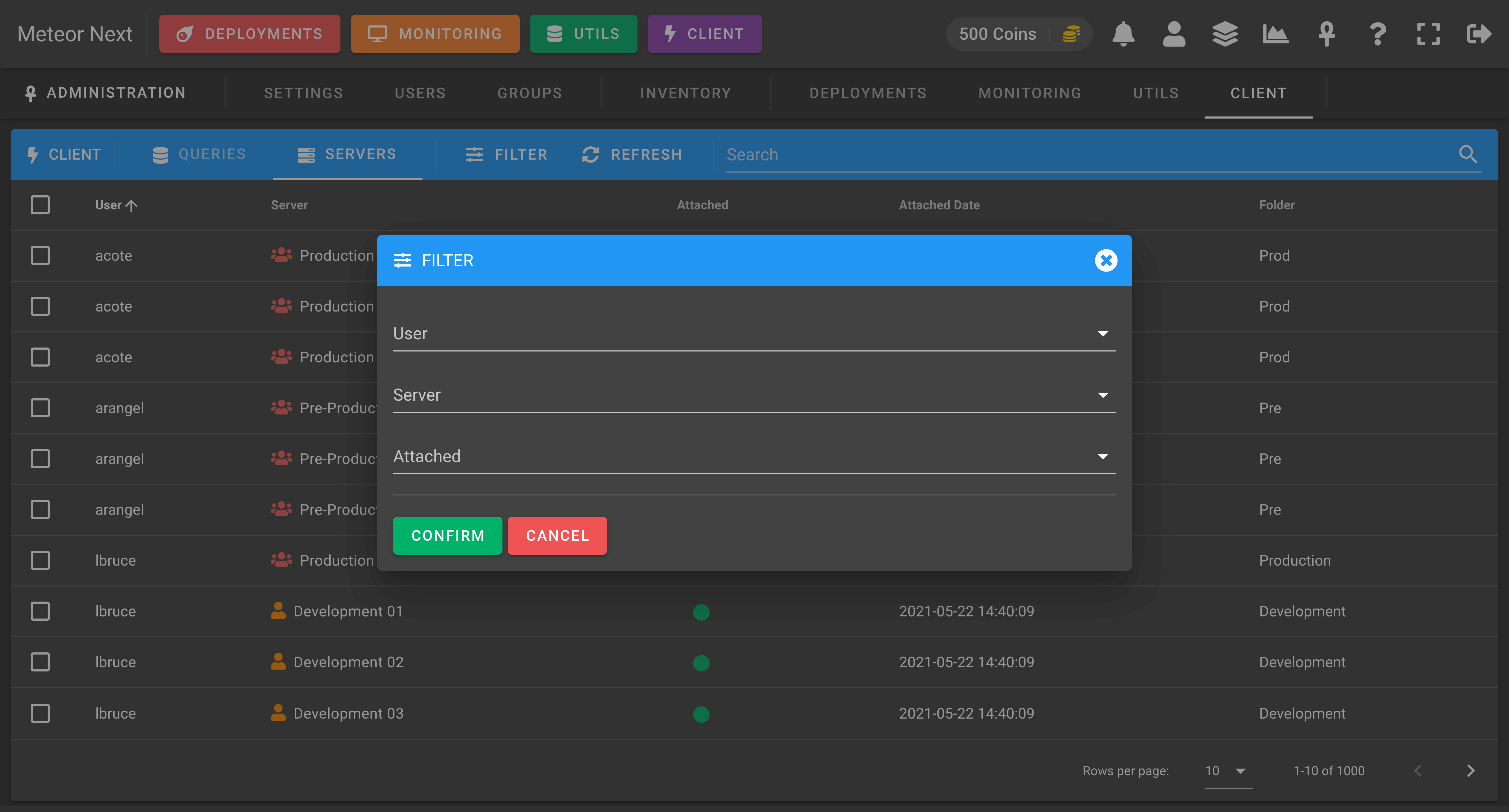The height and width of the screenshot is (812, 1509).
Task: Toggle fullscreen mode icon
Action: click(1428, 34)
